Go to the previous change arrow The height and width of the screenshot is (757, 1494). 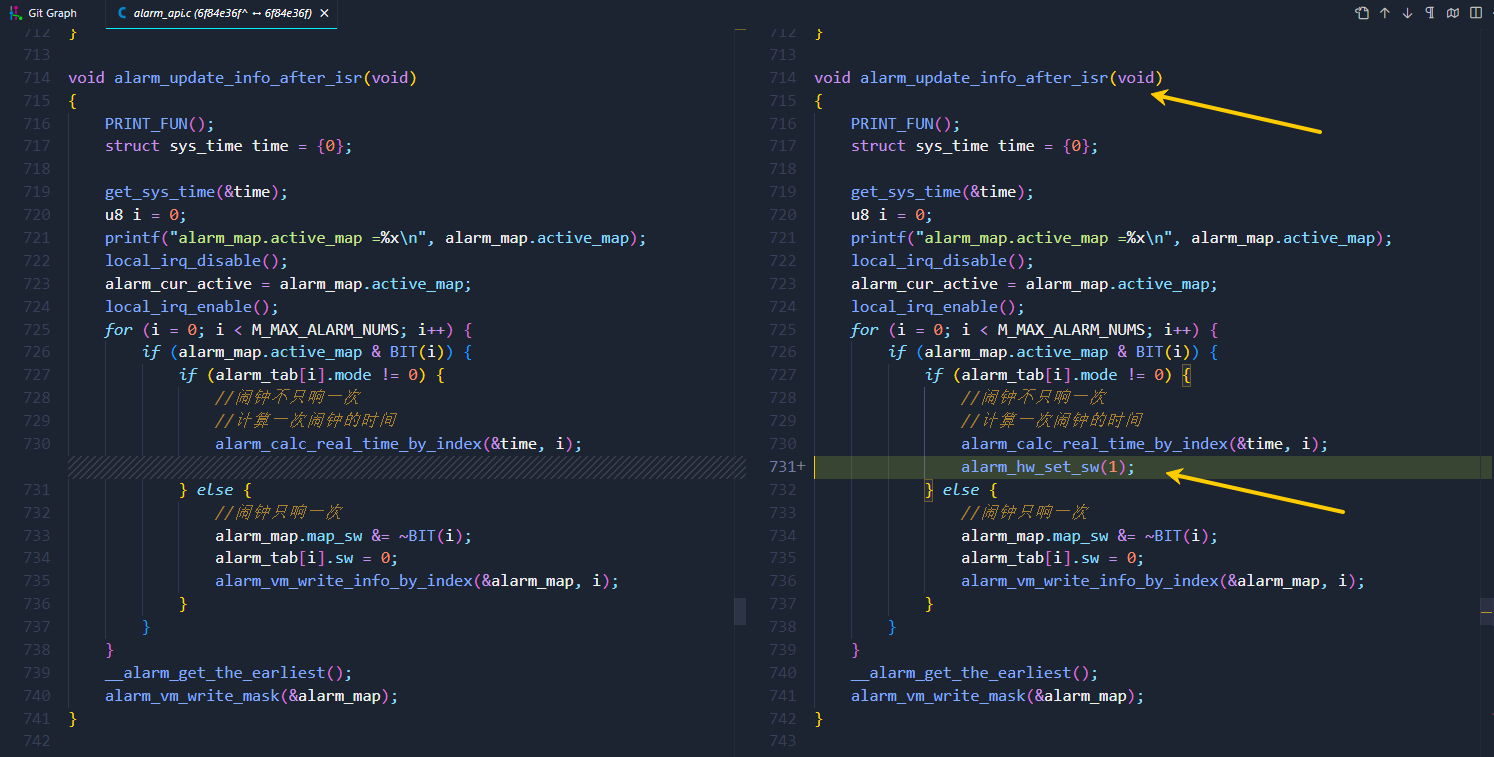[1385, 13]
